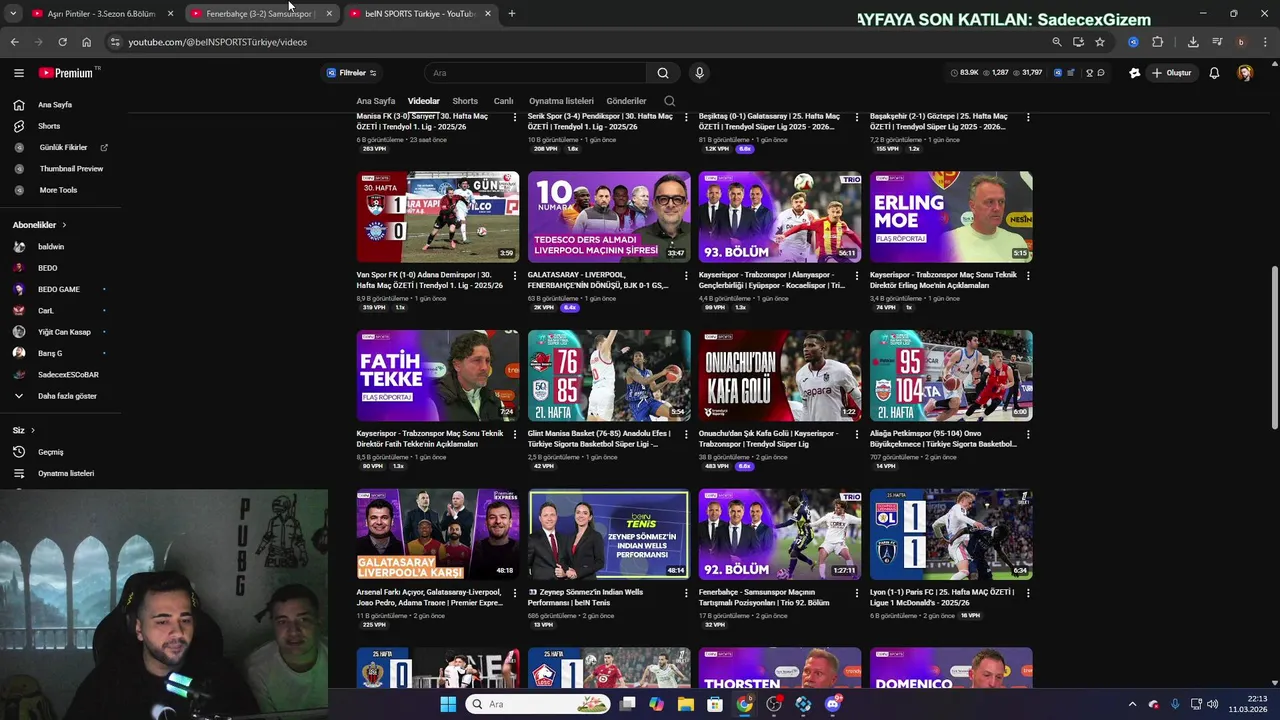Expand the Siz section arrow
The width and height of the screenshot is (1280, 720).
coord(33,430)
